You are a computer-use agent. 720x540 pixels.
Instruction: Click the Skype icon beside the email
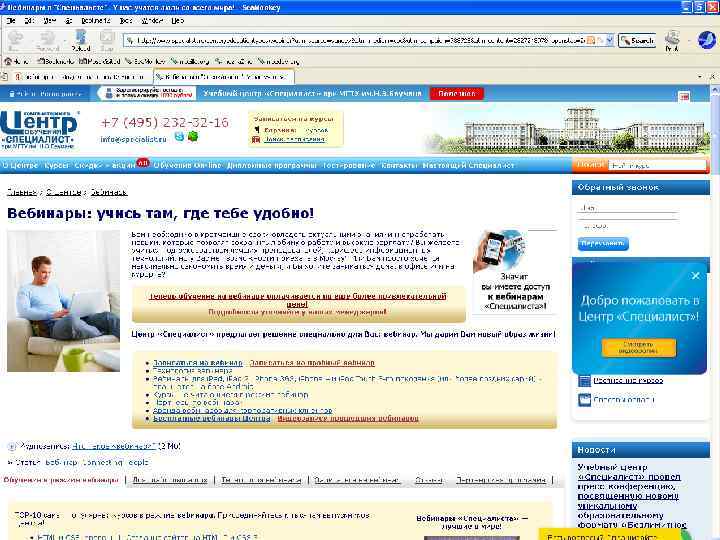coord(179,136)
